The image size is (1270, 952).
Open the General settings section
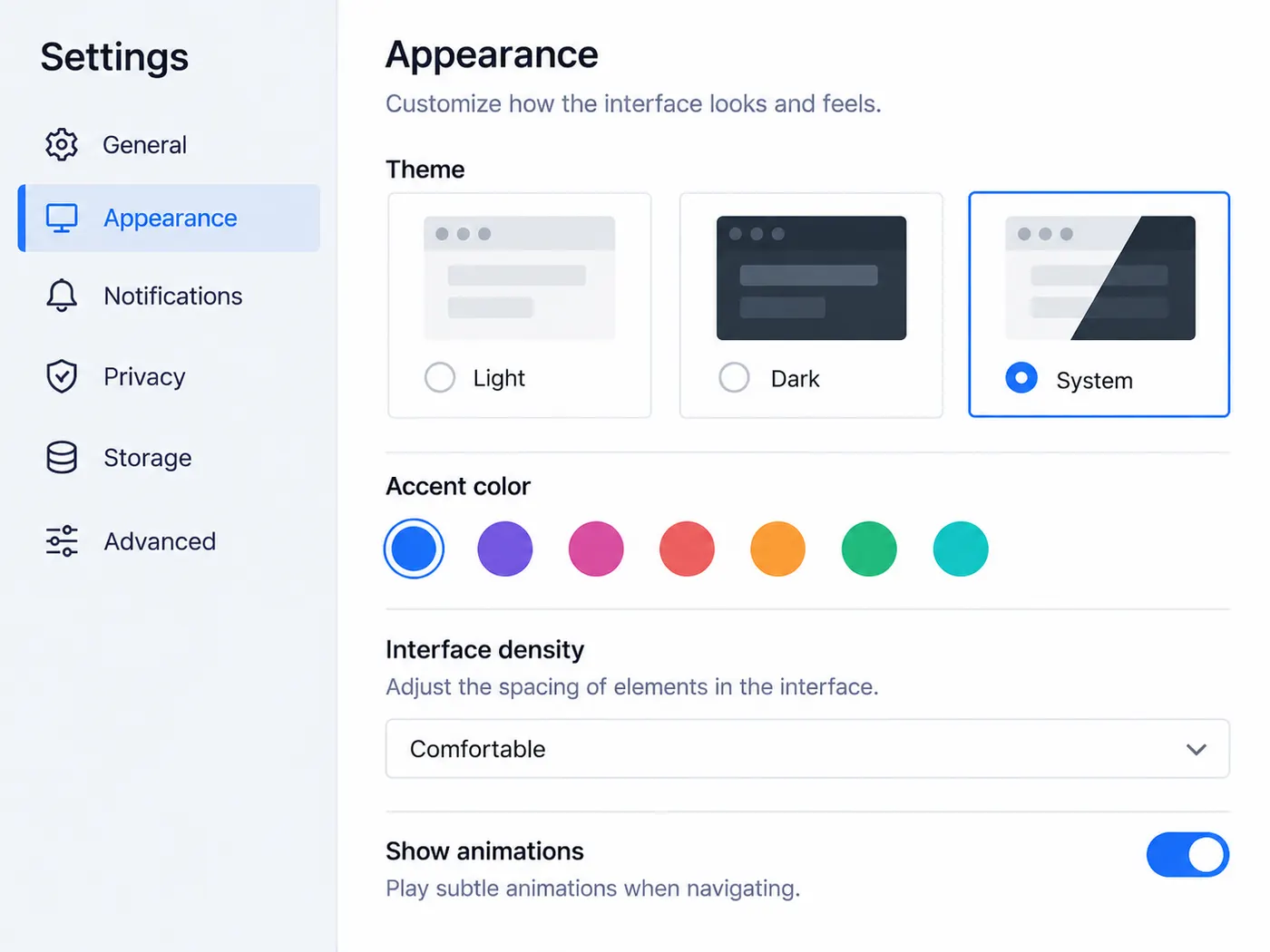pos(169,144)
